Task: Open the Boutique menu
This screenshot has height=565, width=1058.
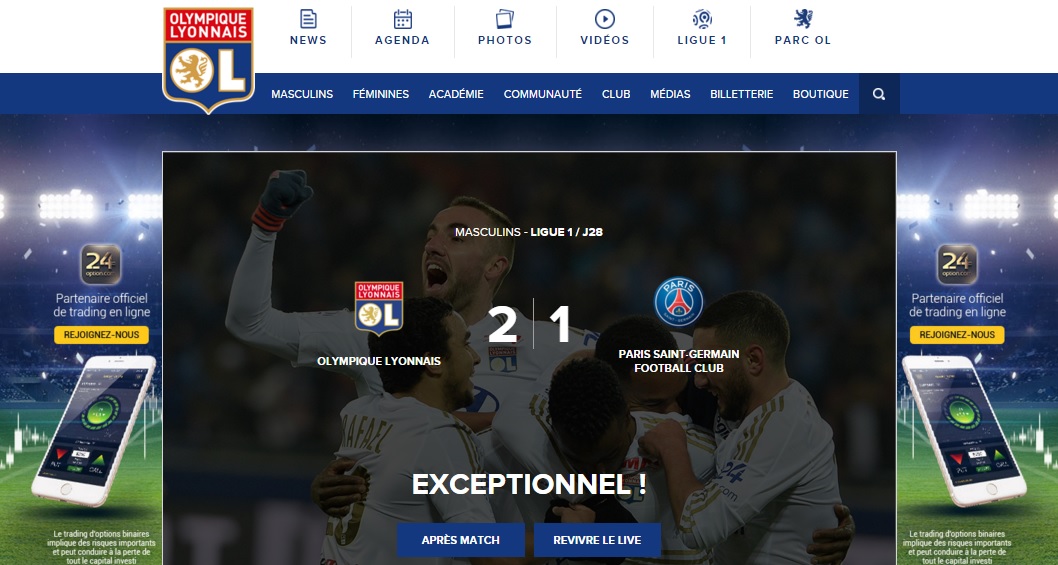Action: (820, 94)
